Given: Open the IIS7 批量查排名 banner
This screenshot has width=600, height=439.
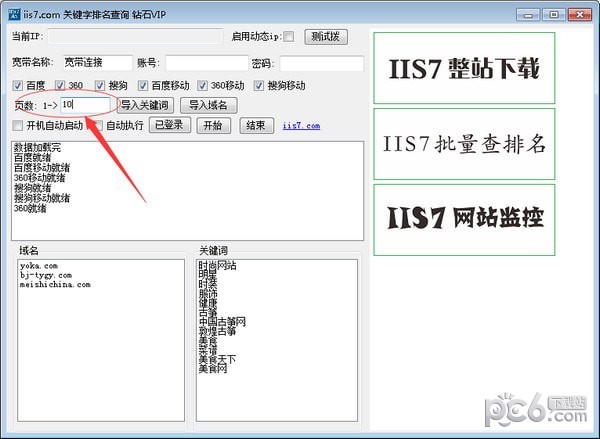Looking at the screenshot, I should tap(464, 144).
